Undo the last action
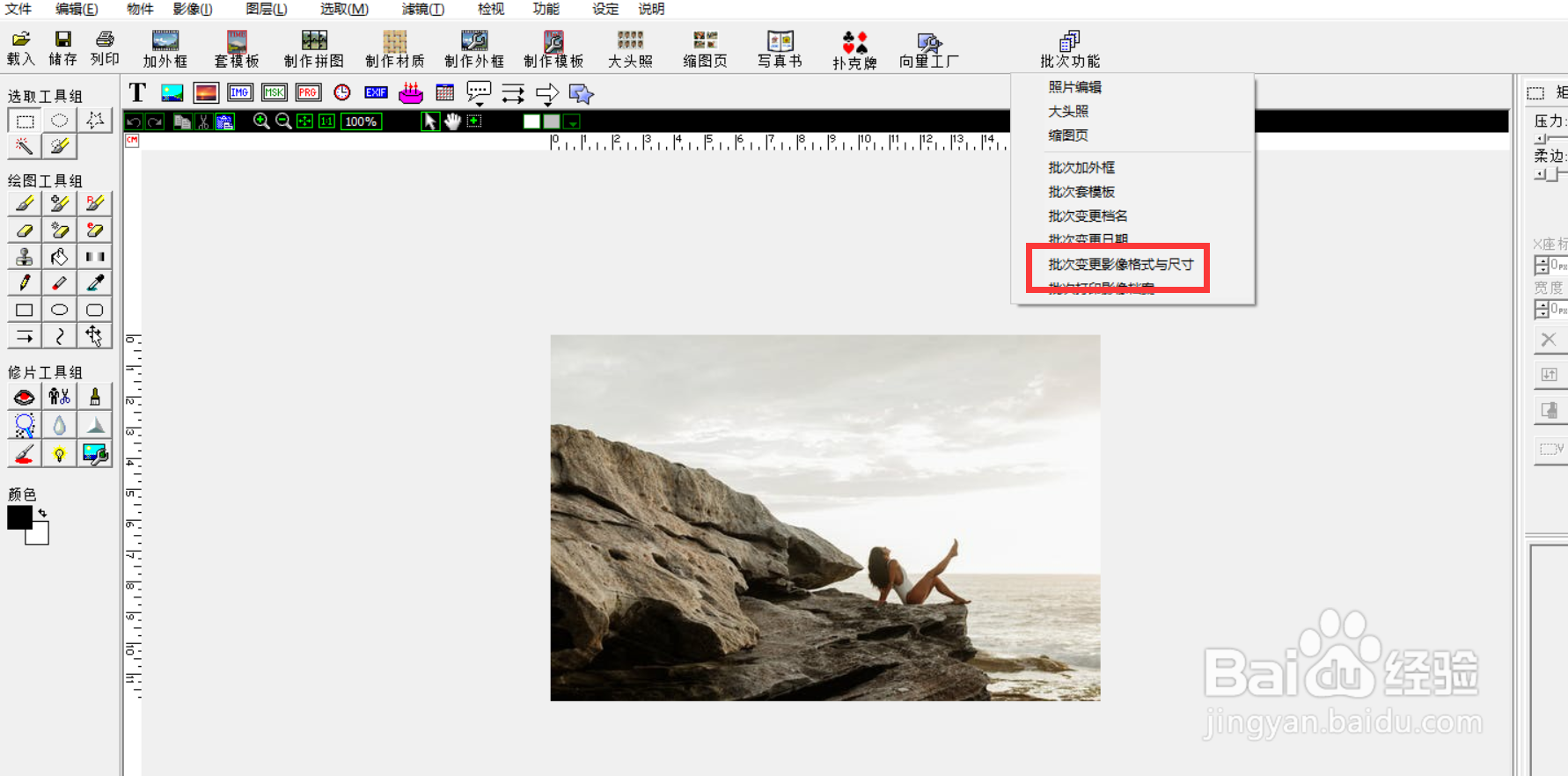Image resolution: width=1568 pixels, height=776 pixels. pos(134,121)
